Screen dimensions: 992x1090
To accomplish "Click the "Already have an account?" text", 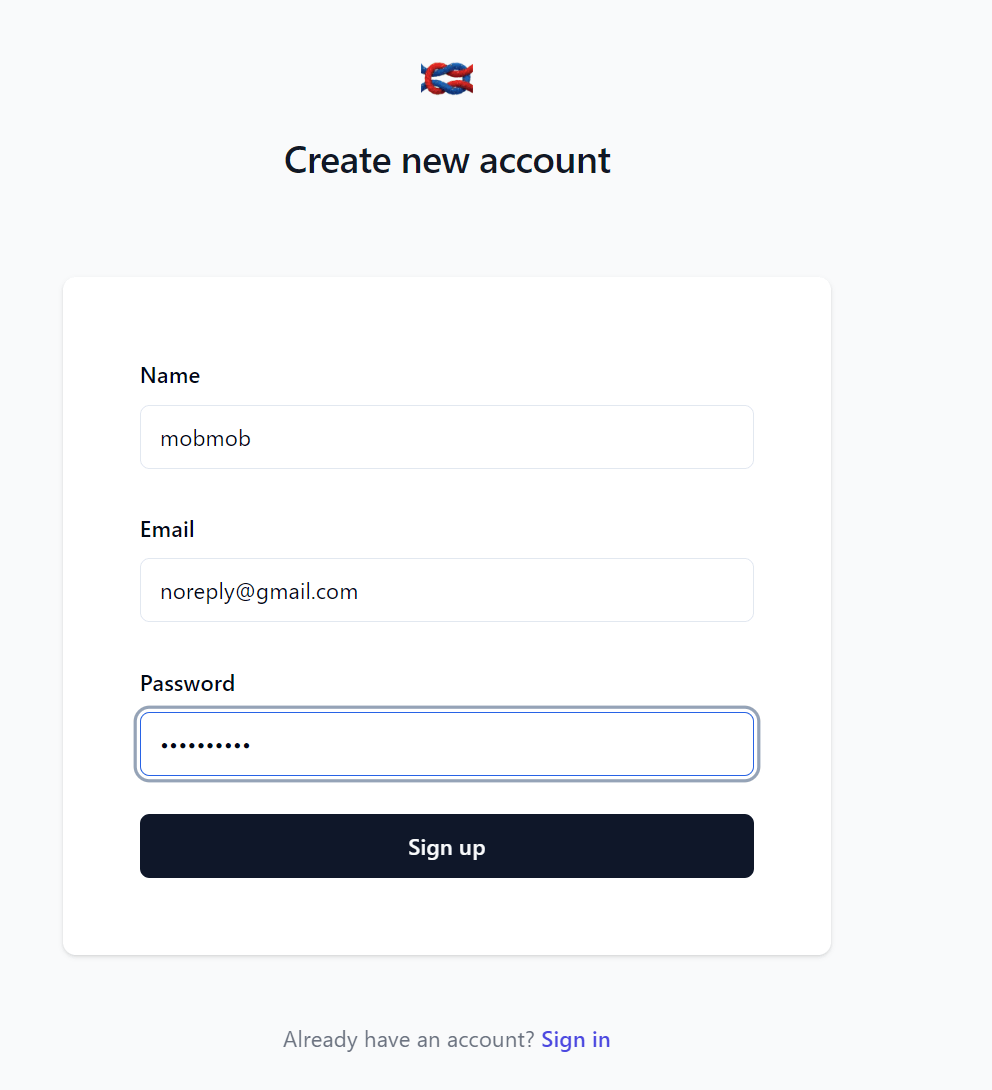I will click(409, 1039).
